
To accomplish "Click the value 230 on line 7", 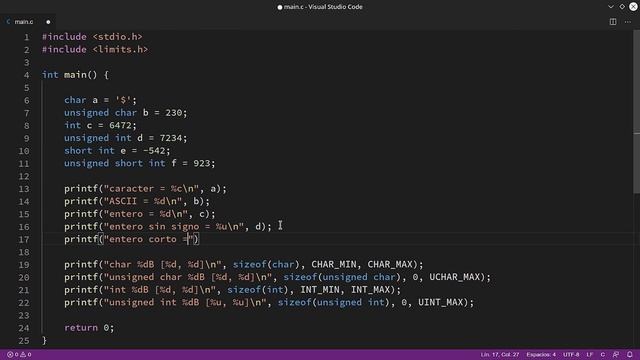I will click(x=174, y=113).
